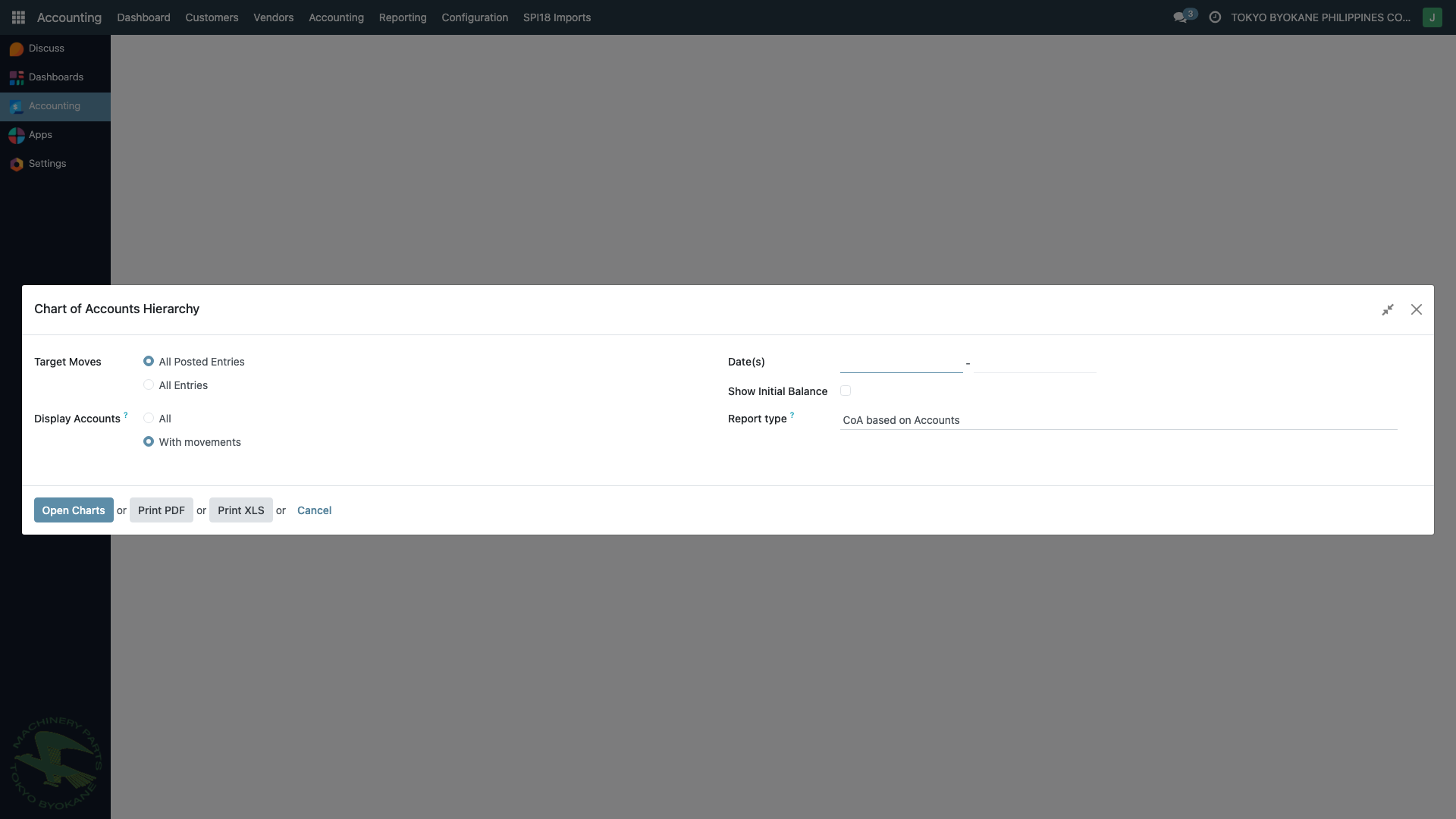Select the With movements radio option
The height and width of the screenshot is (819, 1456).
[x=149, y=442]
